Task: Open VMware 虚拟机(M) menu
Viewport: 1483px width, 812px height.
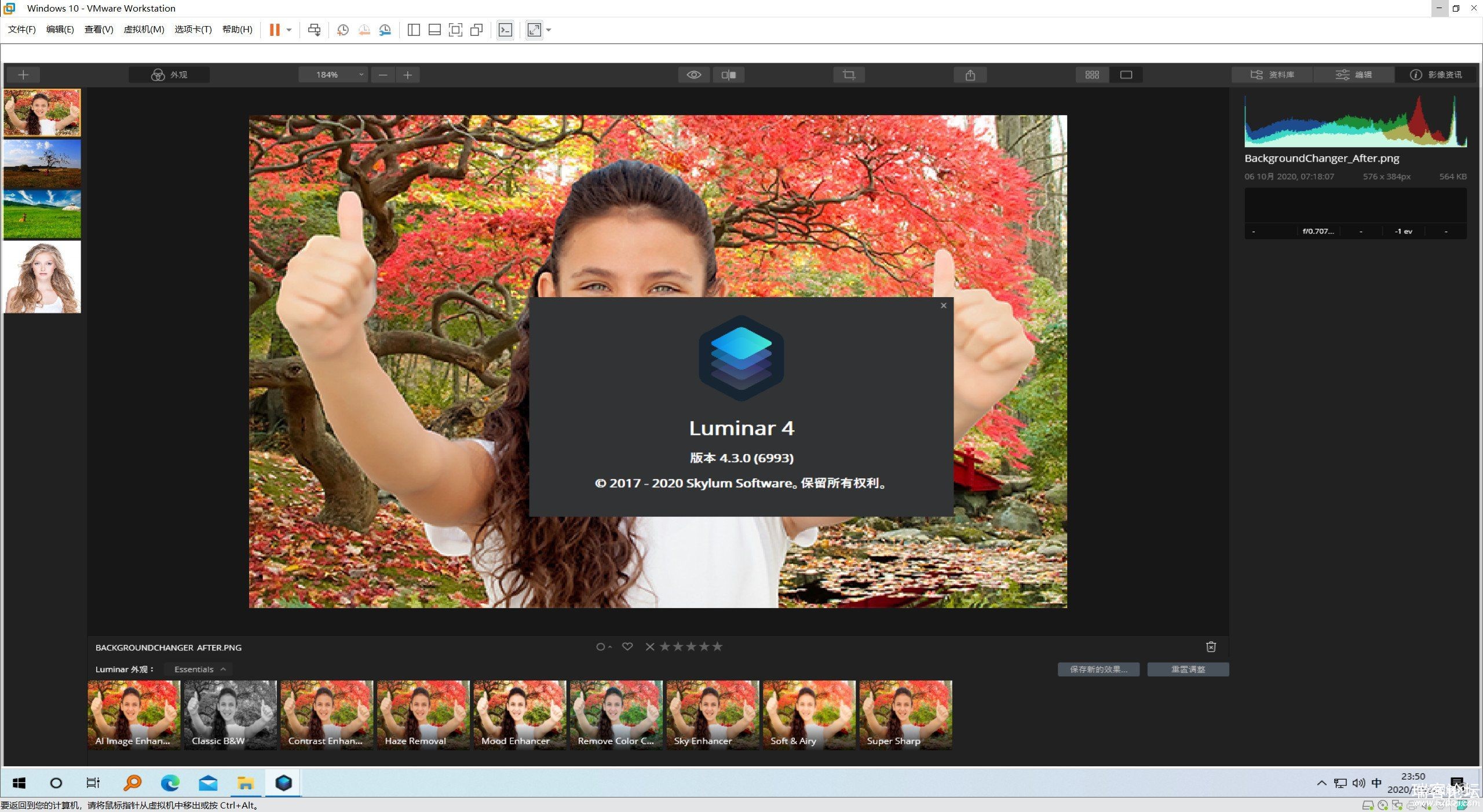Action: (144, 30)
